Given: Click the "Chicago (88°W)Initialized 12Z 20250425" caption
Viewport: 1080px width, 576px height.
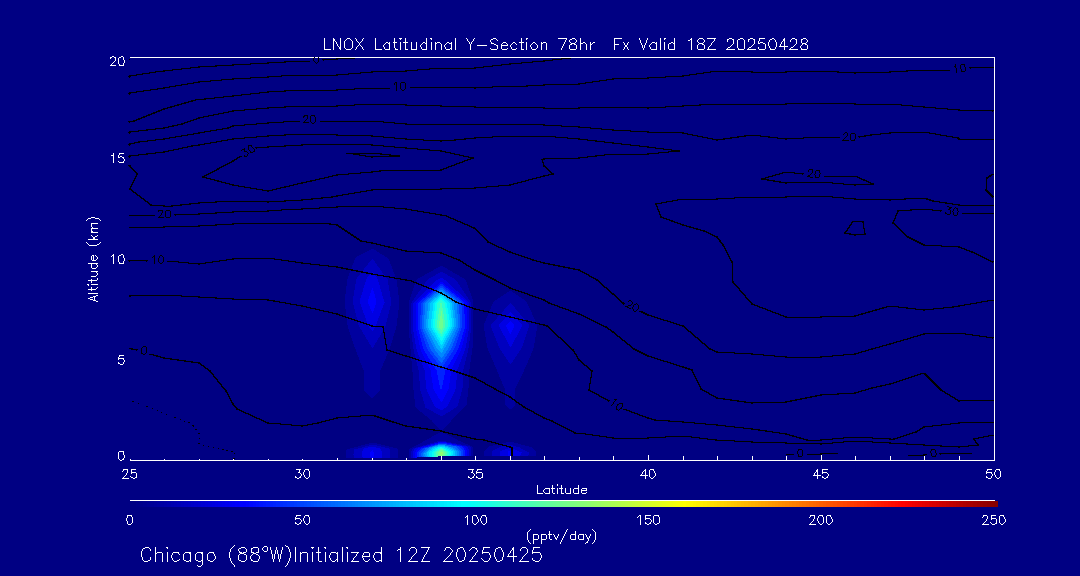Looking at the screenshot, I should click(341, 555).
